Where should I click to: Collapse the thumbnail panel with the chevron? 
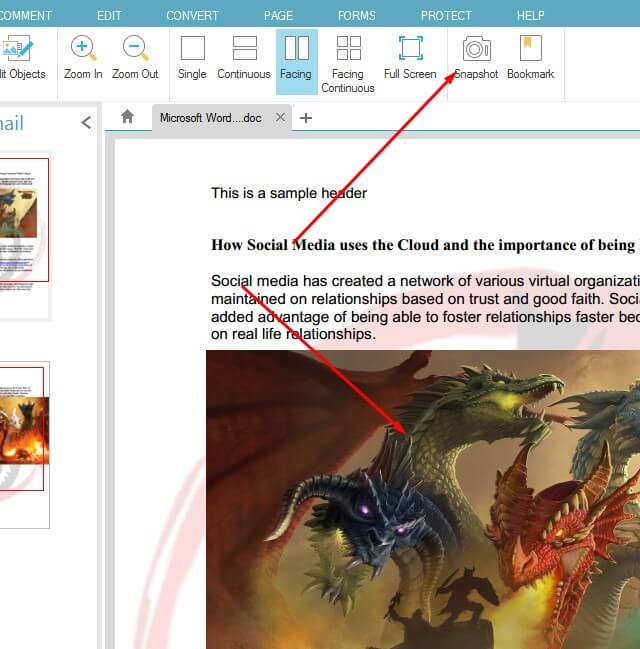86,123
